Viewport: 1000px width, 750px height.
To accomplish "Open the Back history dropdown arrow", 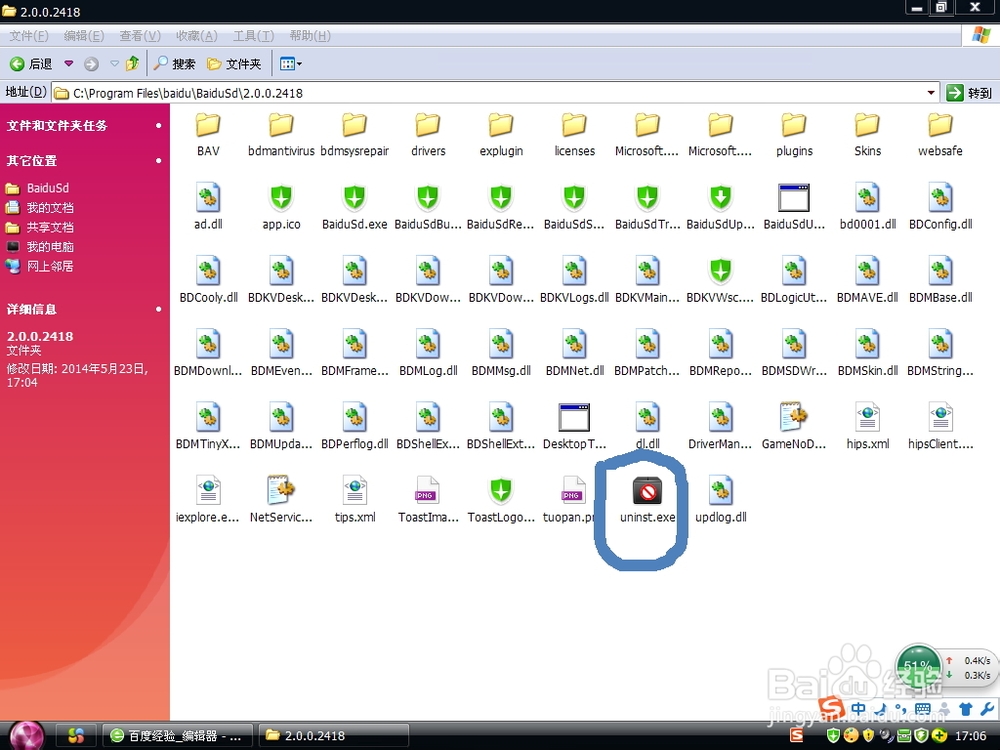I will pos(68,64).
